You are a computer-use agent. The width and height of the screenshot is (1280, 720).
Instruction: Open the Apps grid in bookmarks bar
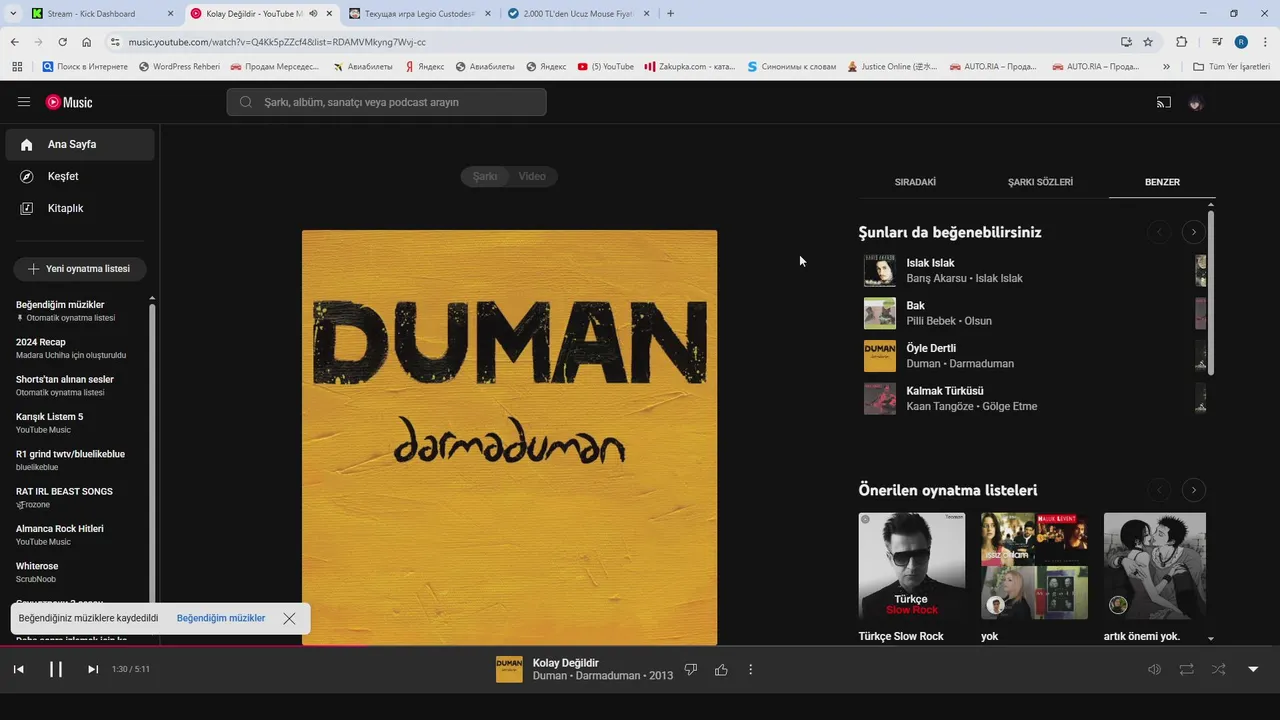click(17, 67)
